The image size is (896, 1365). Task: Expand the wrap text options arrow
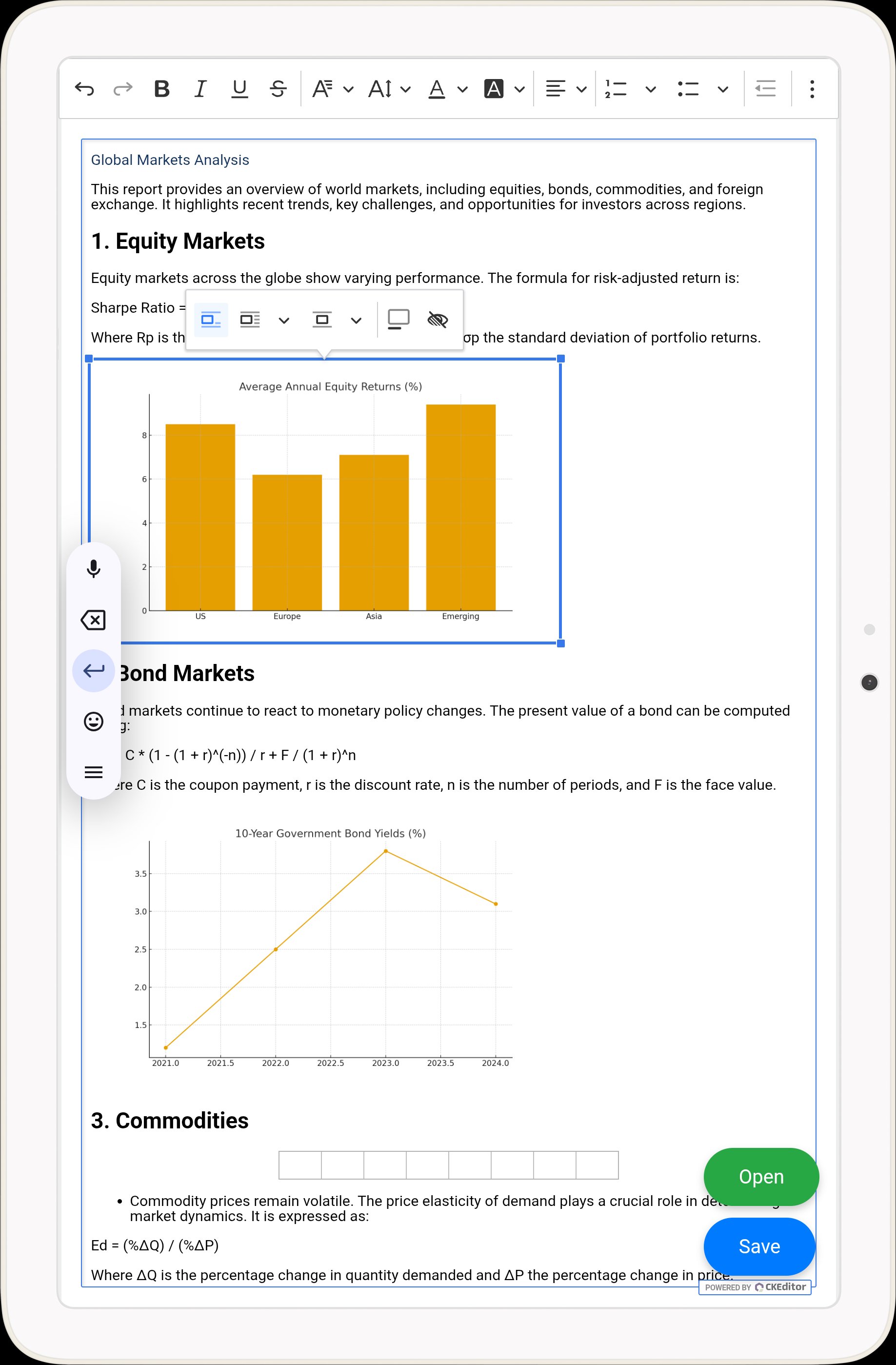click(284, 320)
